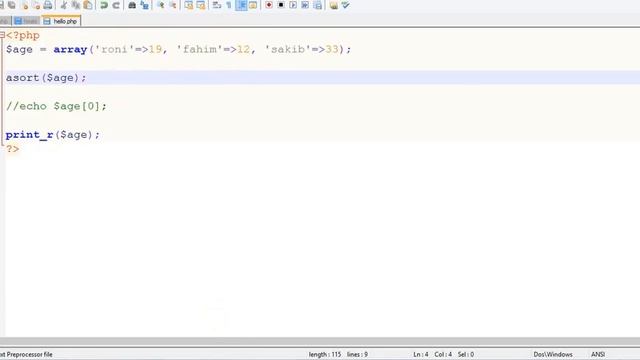Click the Cut scissors icon
This screenshot has height=360, width=640.
coord(64,5)
